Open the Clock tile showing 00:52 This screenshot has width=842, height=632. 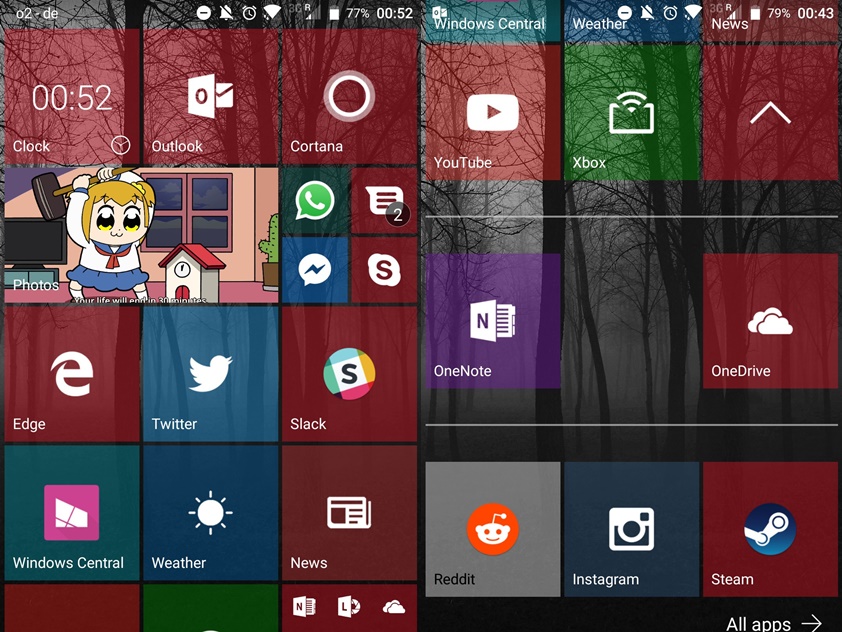(x=72, y=97)
